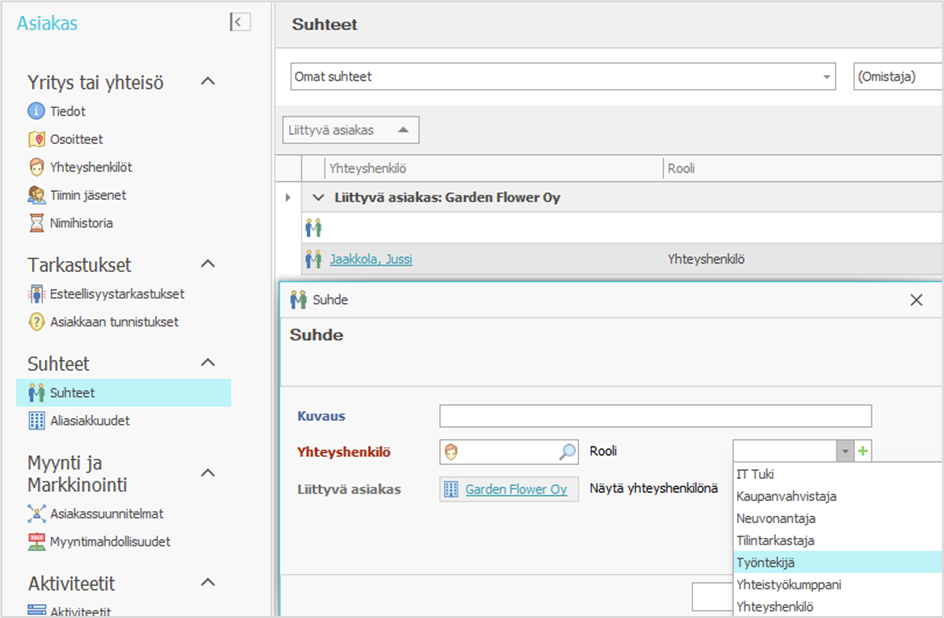Open the Jaakkola, Jussi contact link
Viewport: 944px width, 618px height.
(x=371, y=259)
